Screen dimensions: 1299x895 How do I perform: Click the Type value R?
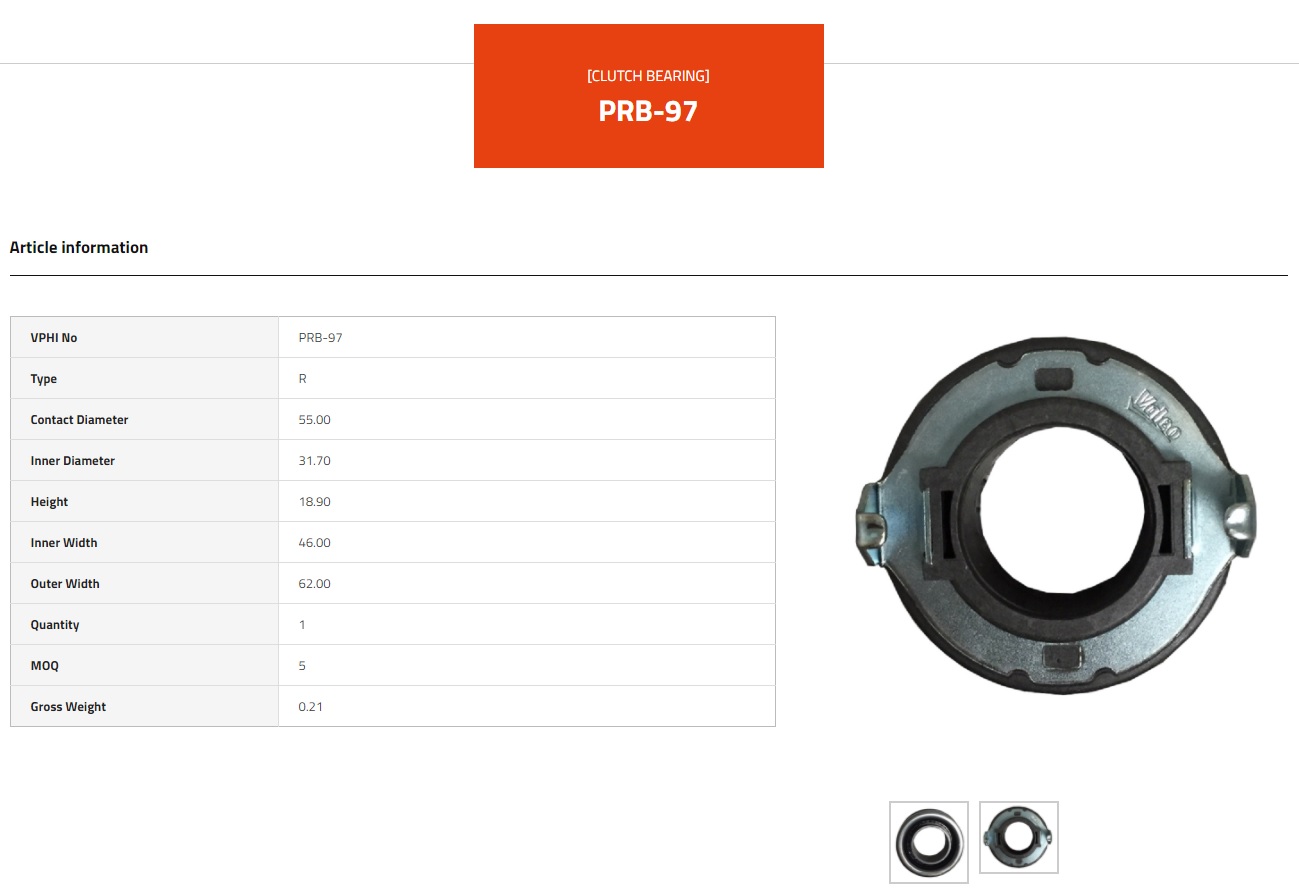(x=303, y=379)
